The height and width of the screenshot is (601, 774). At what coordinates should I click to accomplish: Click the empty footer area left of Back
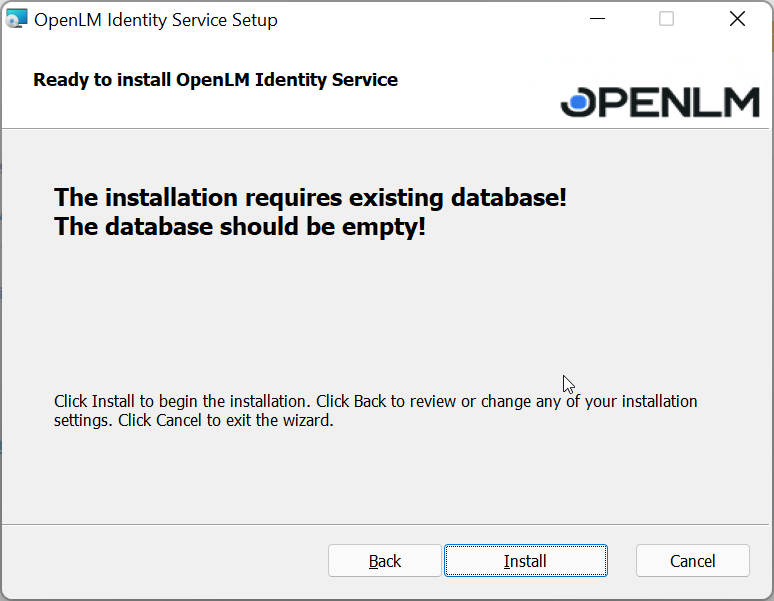160,561
